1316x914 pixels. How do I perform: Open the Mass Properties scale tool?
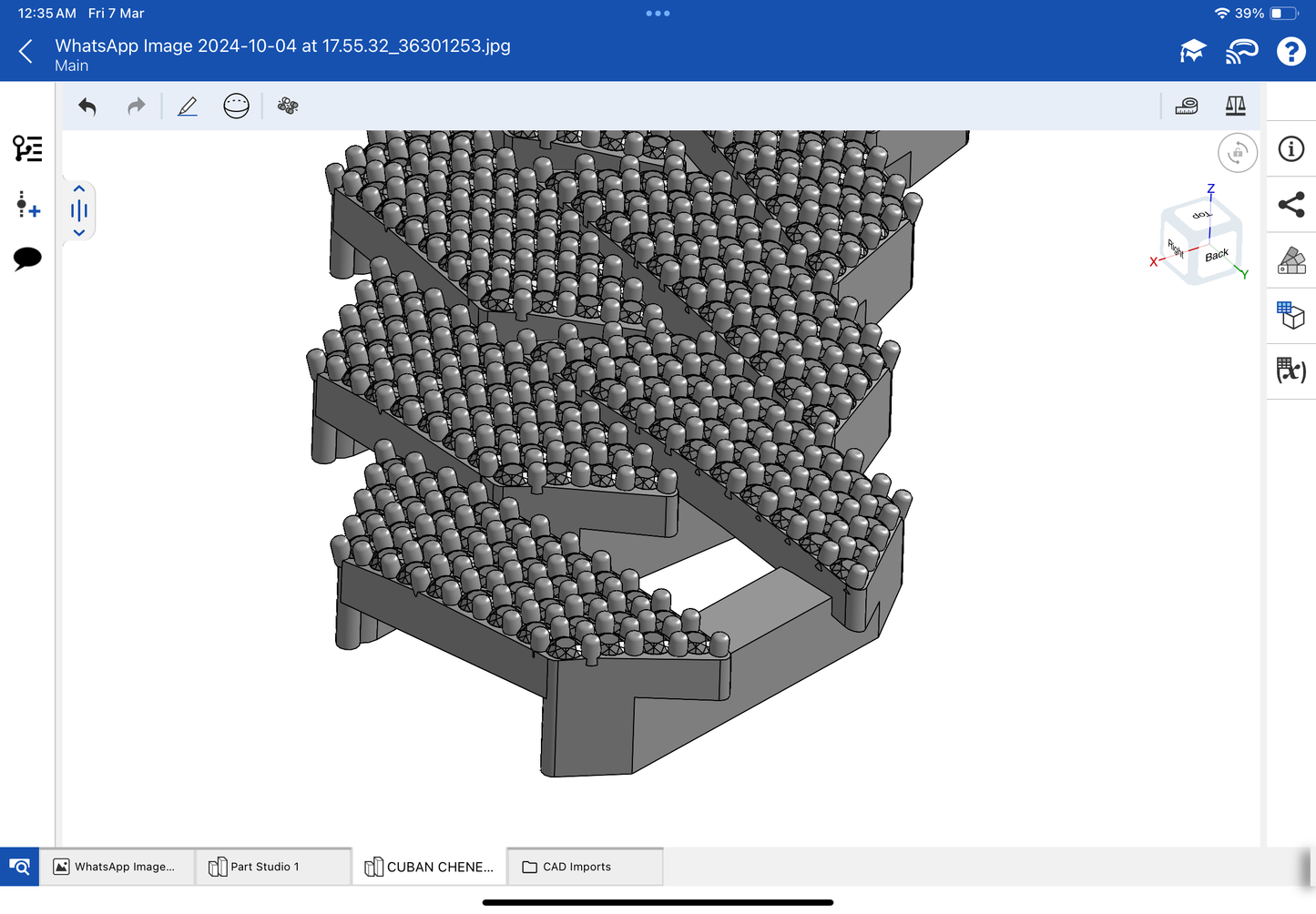click(1235, 107)
